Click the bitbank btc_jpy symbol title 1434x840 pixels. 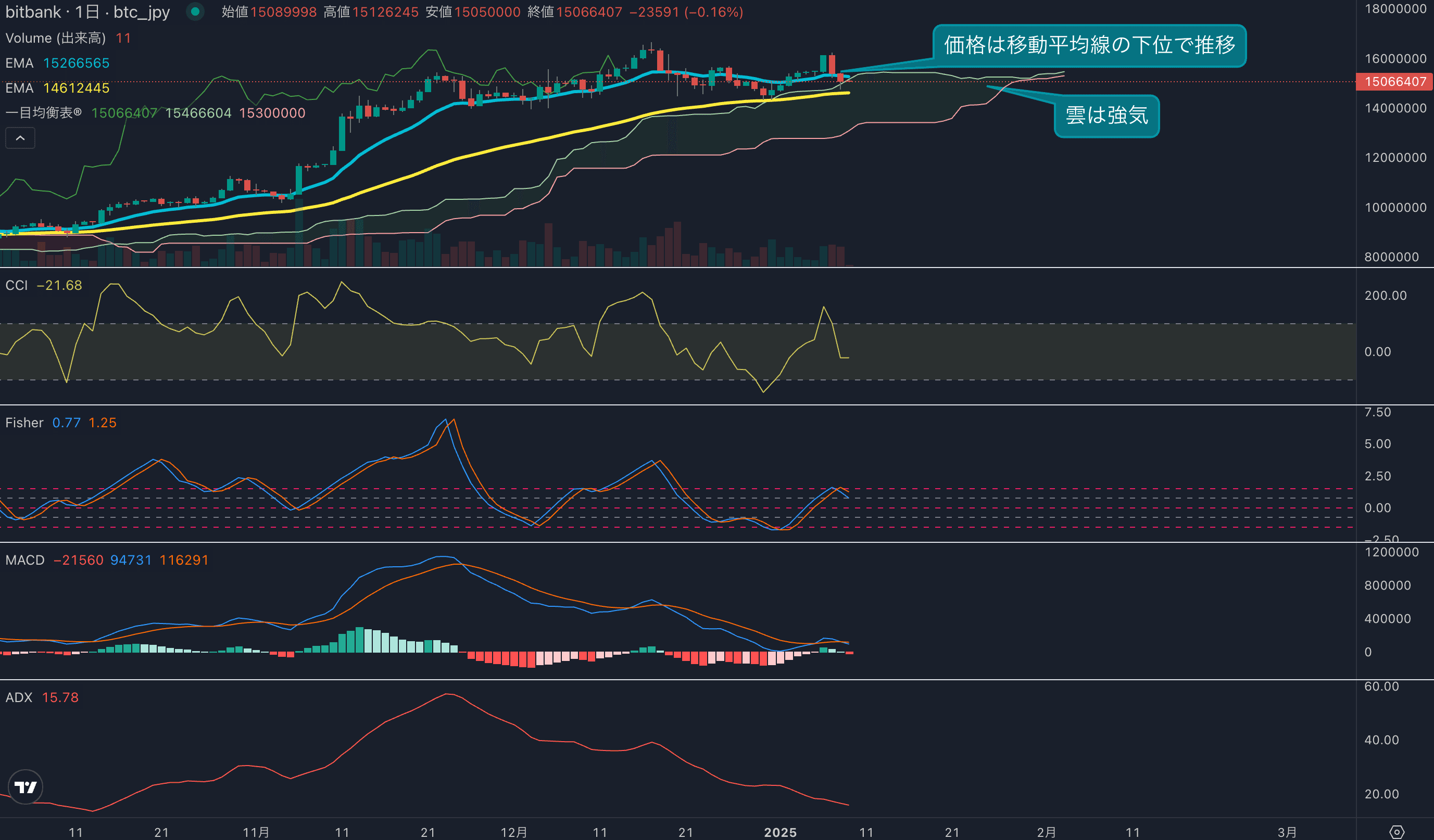87,12
